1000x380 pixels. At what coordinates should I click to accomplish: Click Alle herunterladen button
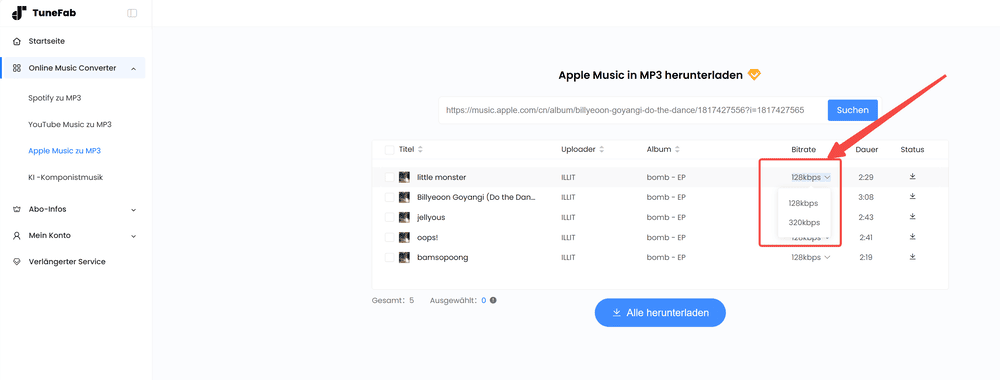pyautogui.click(x=660, y=312)
